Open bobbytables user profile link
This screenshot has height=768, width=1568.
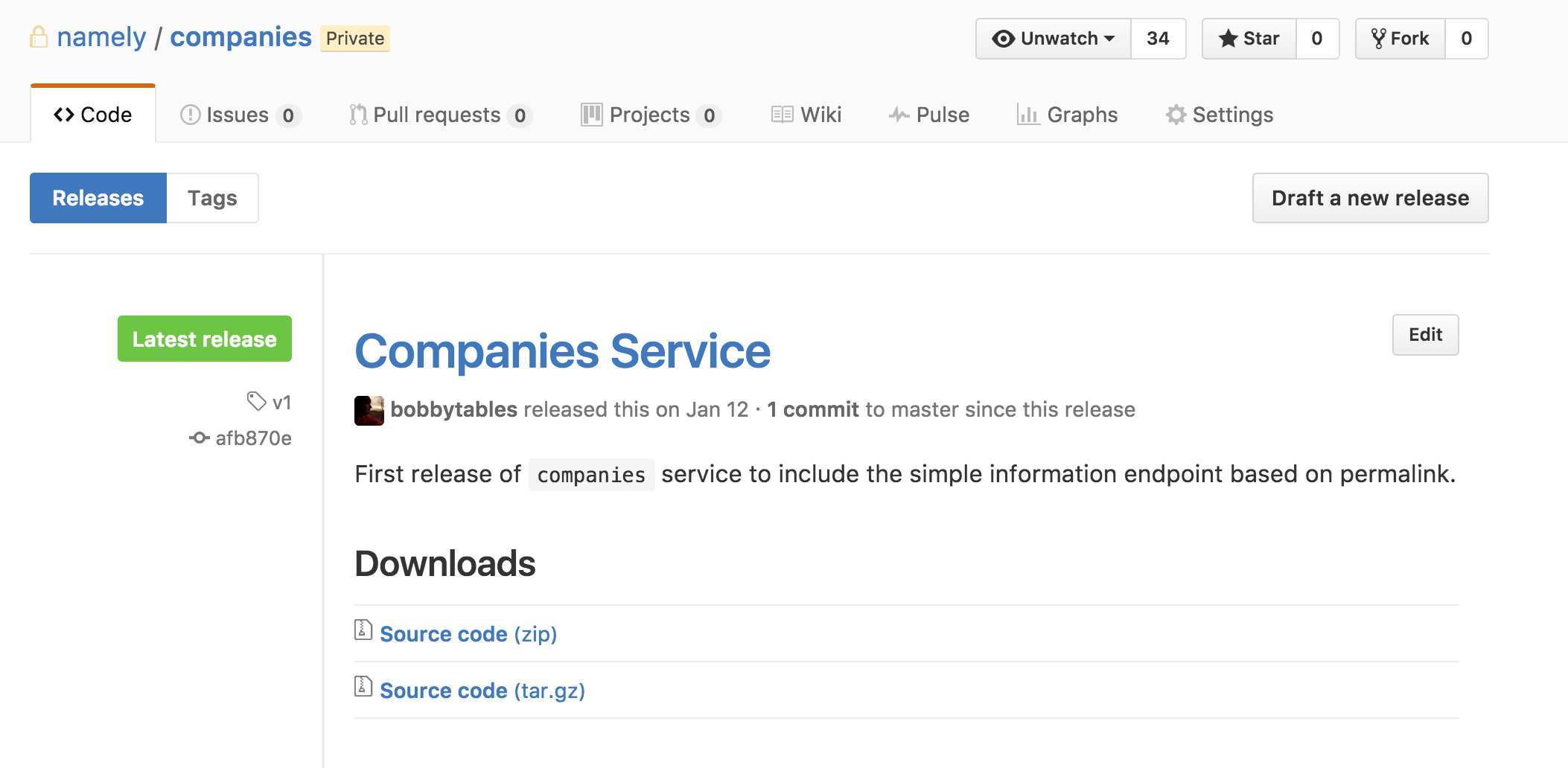454,409
